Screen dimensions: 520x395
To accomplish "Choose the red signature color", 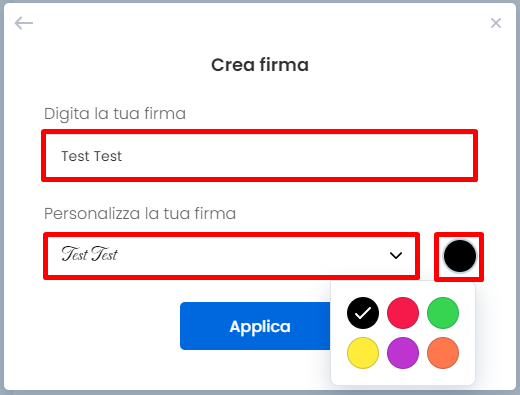I will (x=403, y=313).
